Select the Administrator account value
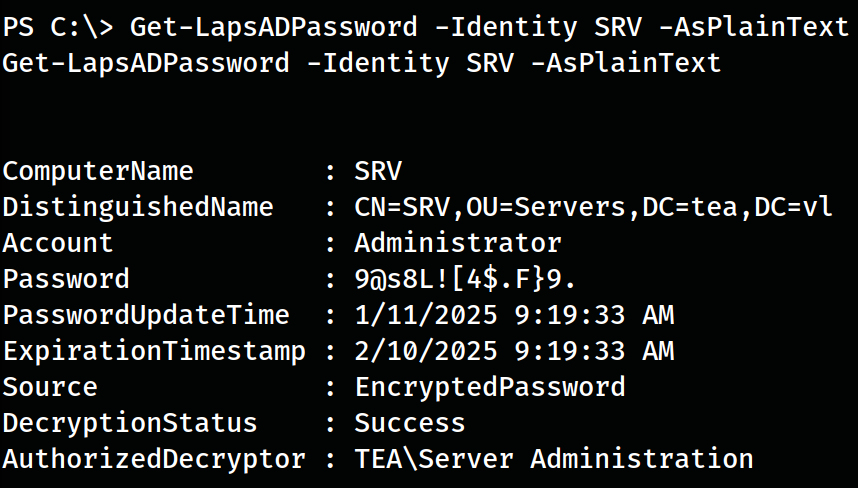This screenshot has height=488, width=858. (458, 243)
